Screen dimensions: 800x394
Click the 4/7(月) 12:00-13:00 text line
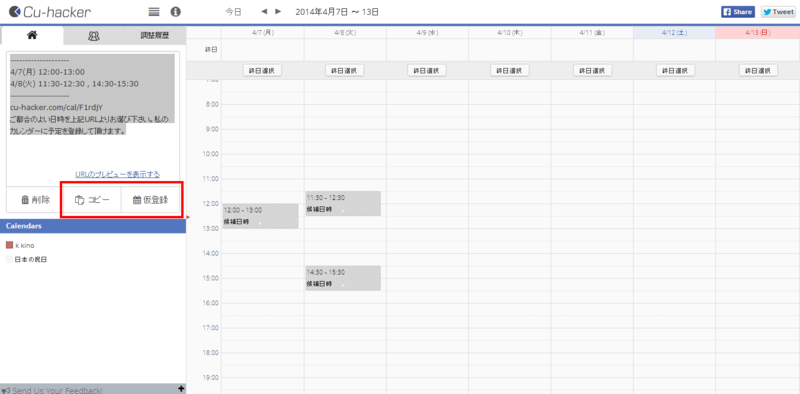(47, 72)
